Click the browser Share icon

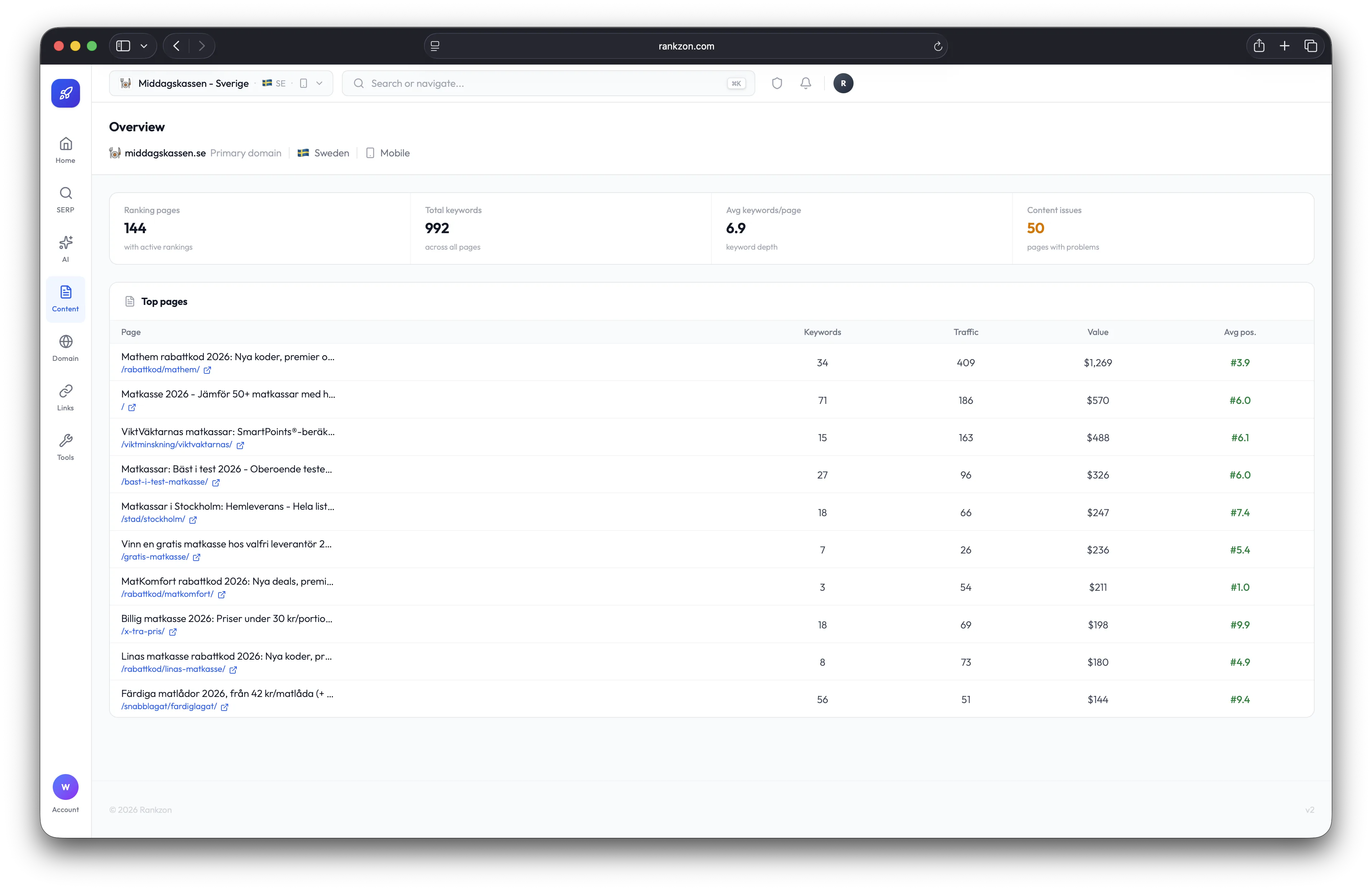tap(1259, 46)
